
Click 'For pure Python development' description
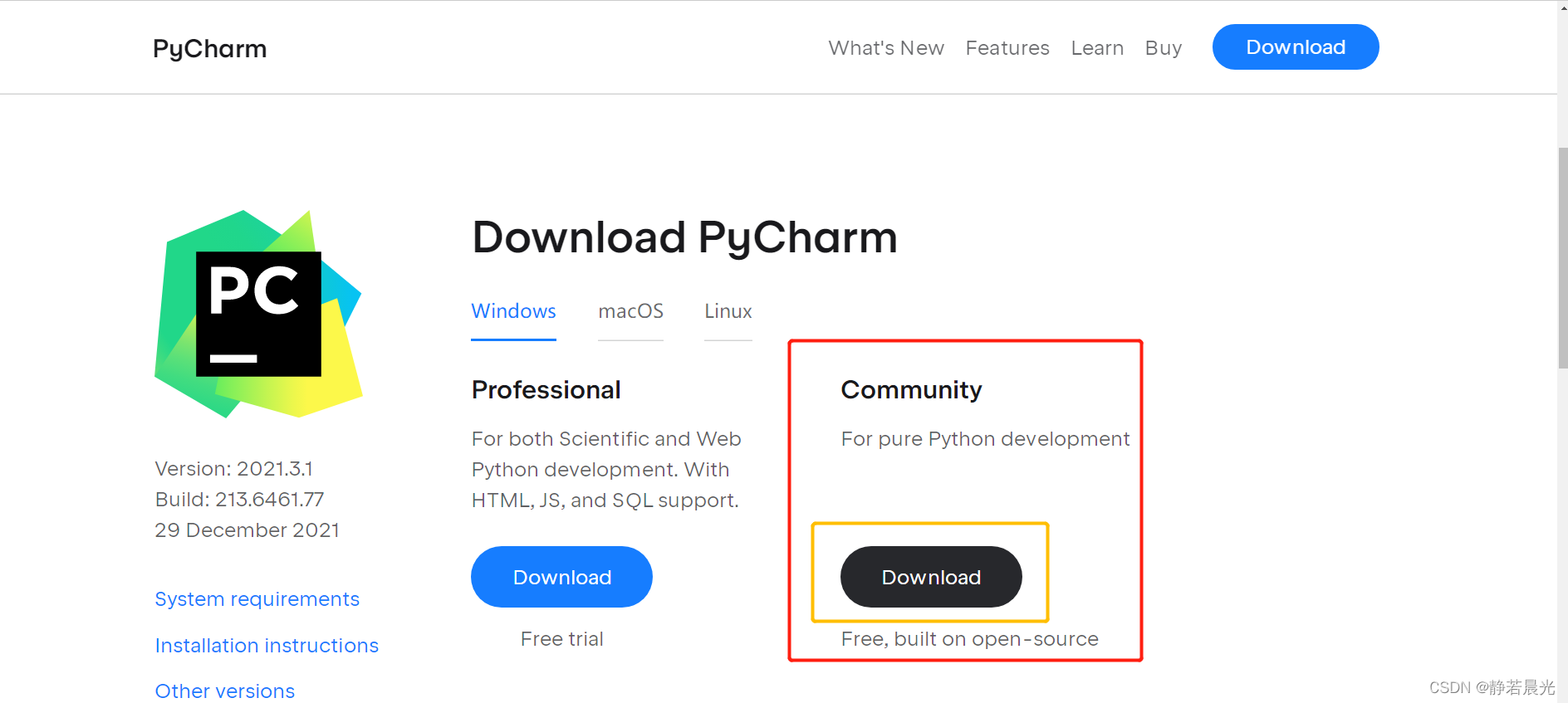coord(985,439)
